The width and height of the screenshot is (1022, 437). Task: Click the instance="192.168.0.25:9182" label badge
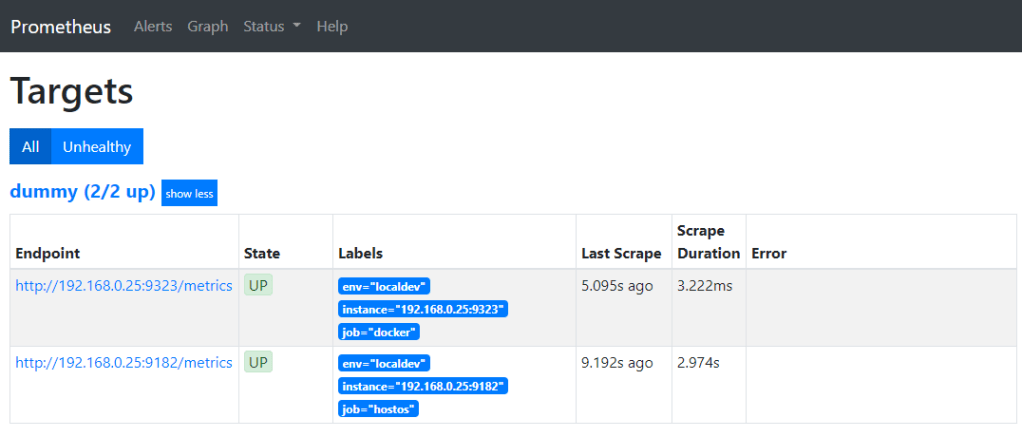423,386
